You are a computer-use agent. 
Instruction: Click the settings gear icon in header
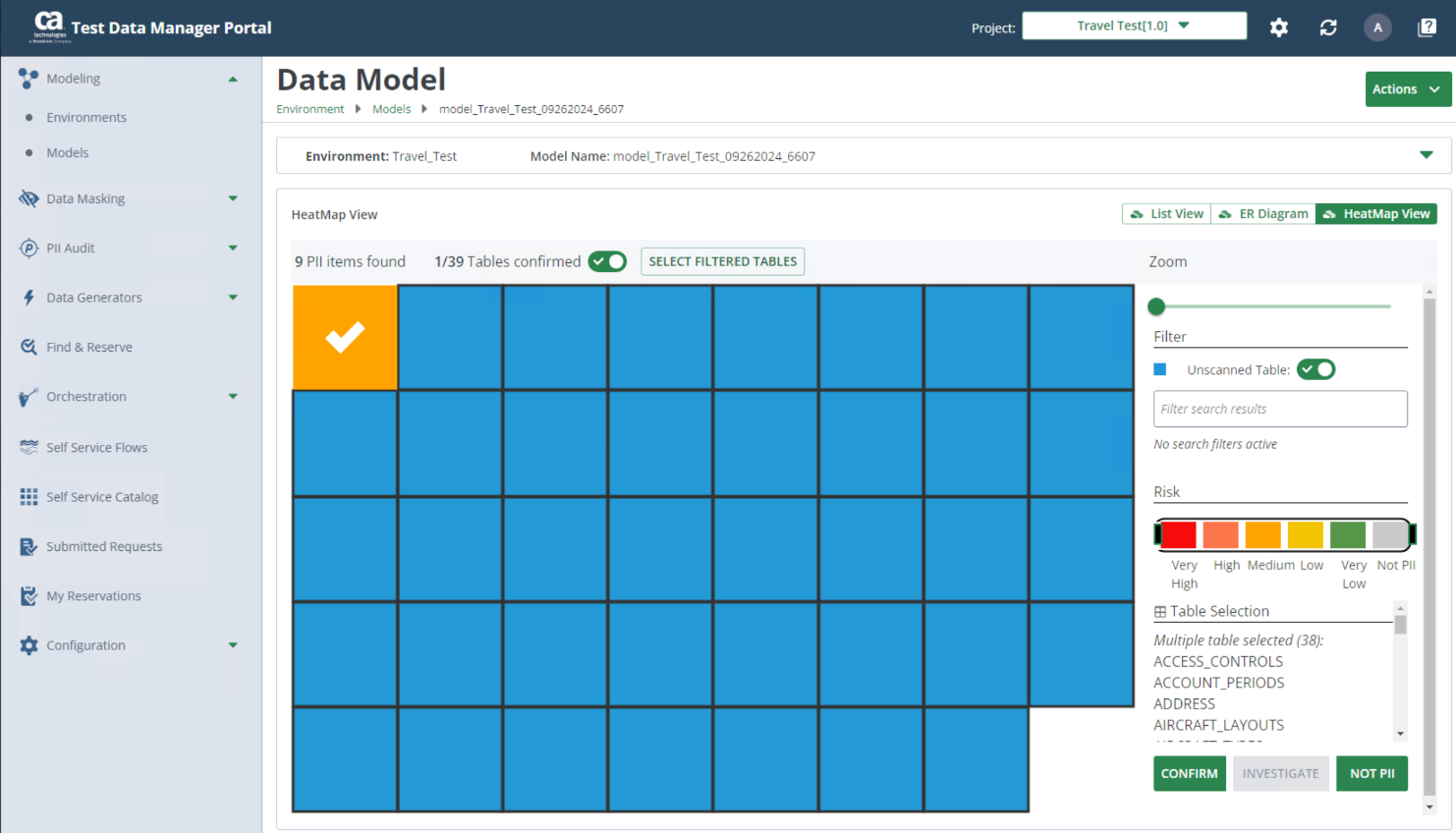[x=1278, y=28]
